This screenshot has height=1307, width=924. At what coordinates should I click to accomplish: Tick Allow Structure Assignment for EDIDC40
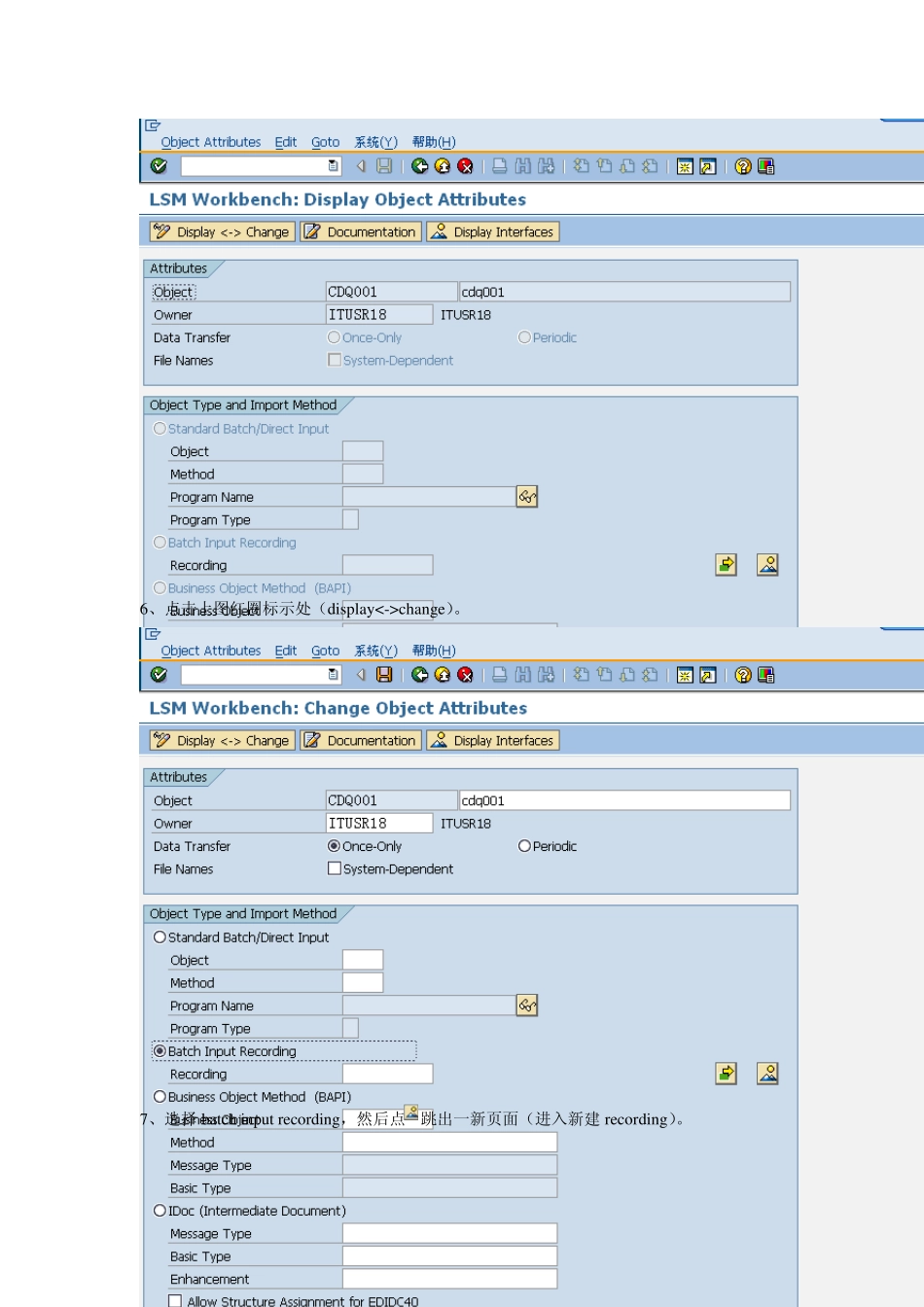coord(175,1301)
